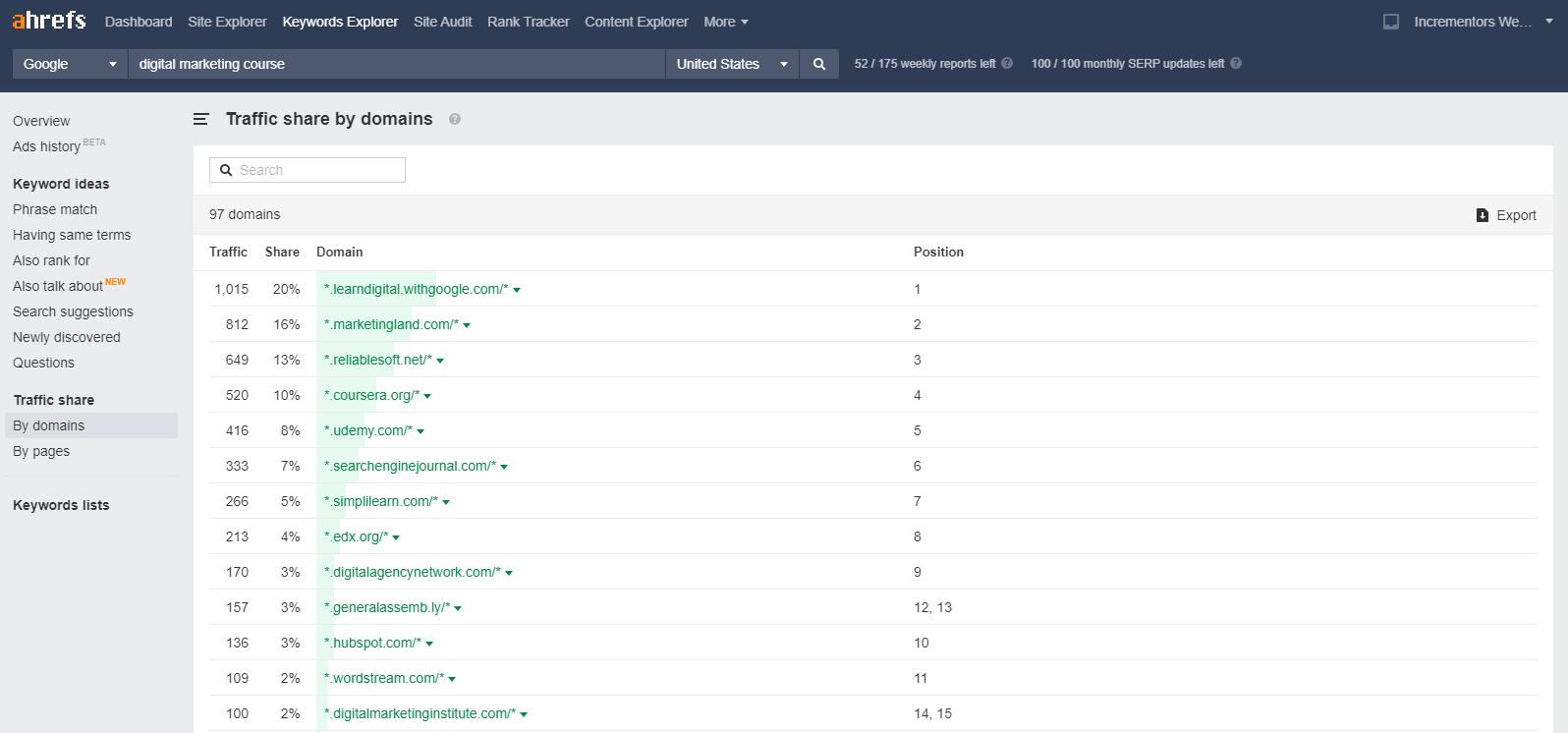
Task: Expand the edx.org domain arrow
Action: click(x=396, y=537)
